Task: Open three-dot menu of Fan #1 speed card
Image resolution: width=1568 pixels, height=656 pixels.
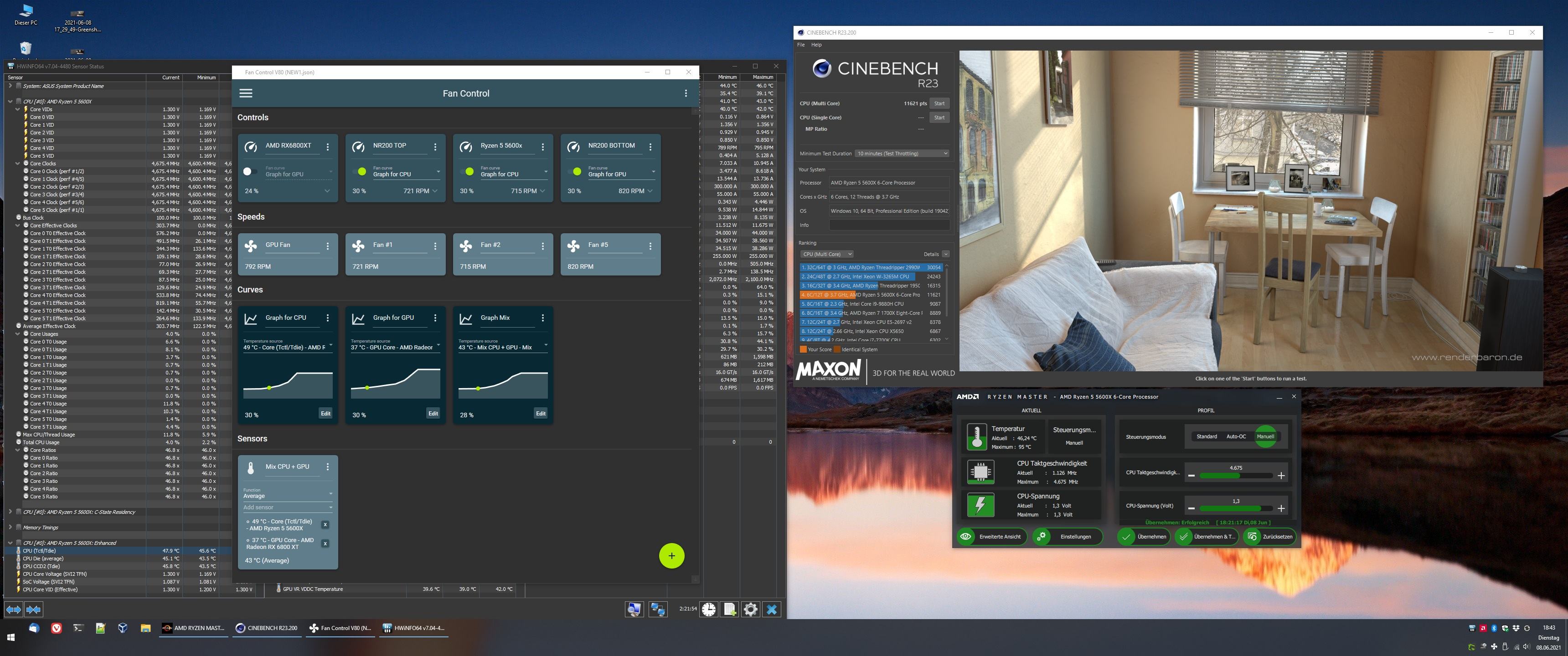Action: [x=435, y=246]
